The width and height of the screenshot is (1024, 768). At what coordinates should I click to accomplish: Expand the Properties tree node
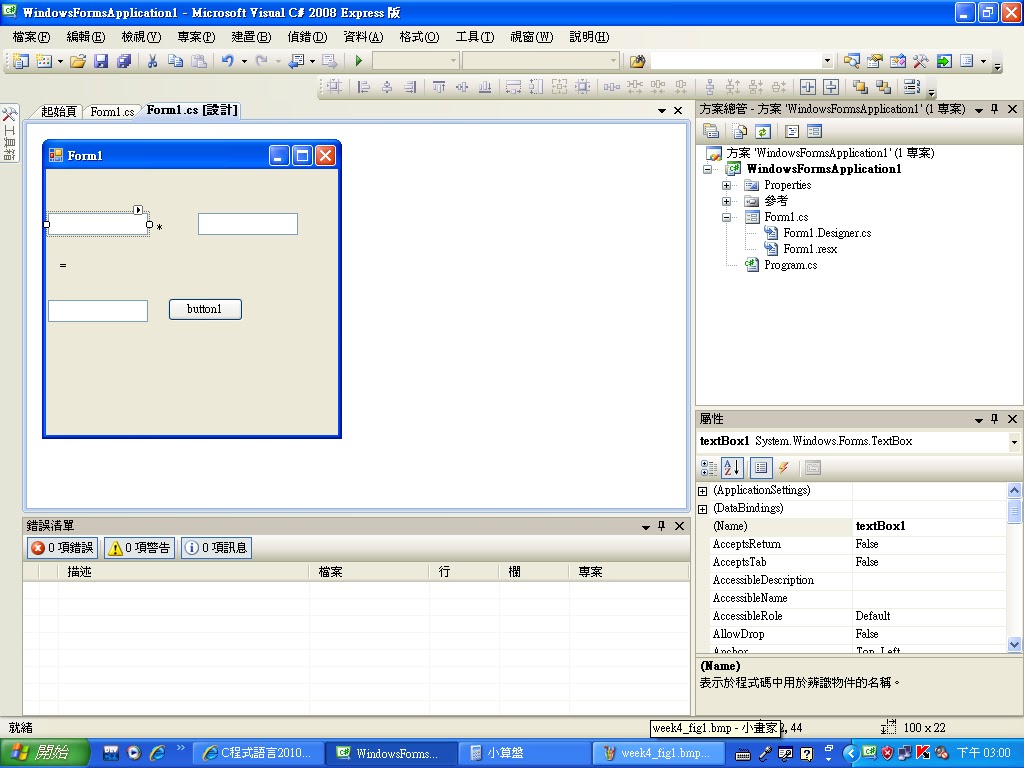point(726,185)
